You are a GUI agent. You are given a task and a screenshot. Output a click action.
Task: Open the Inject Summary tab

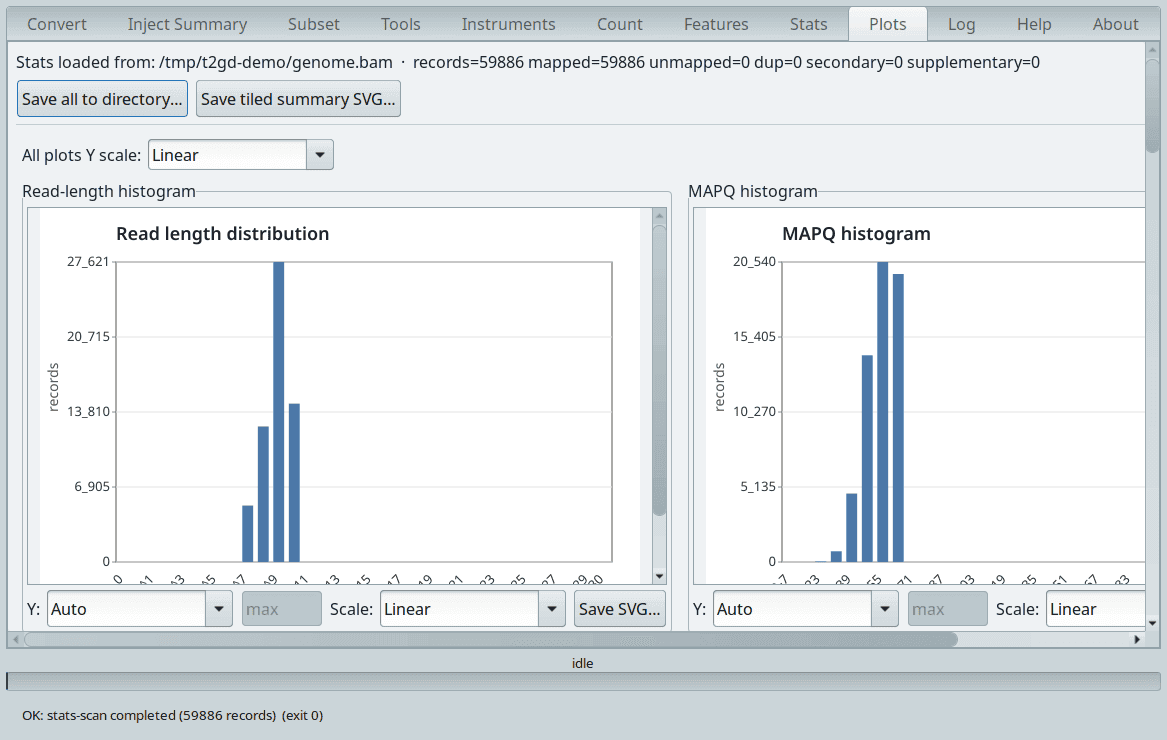pyautogui.click(x=187, y=25)
